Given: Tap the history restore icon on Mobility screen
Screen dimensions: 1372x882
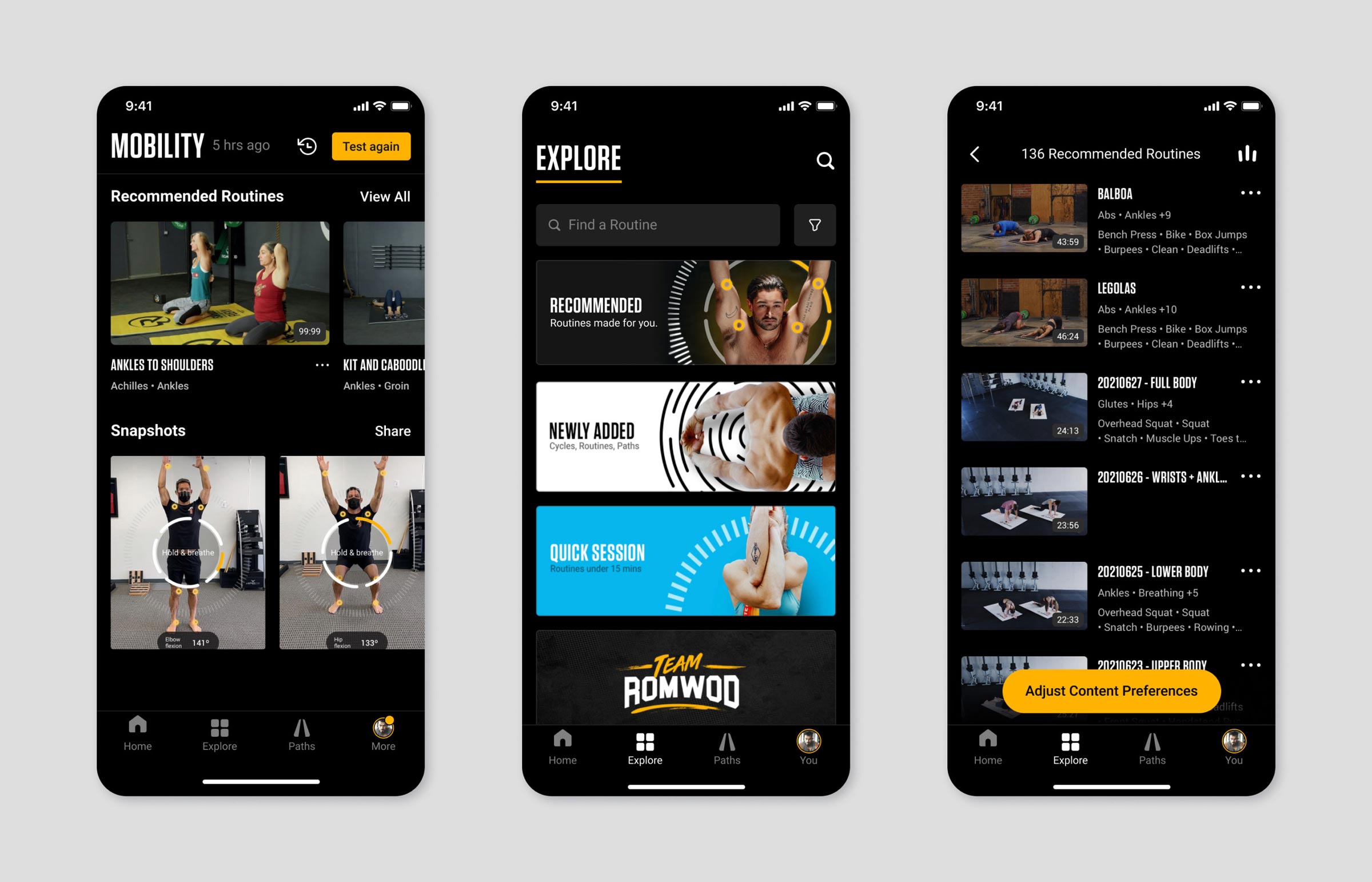Looking at the screenshot, I should pos(306,147).
